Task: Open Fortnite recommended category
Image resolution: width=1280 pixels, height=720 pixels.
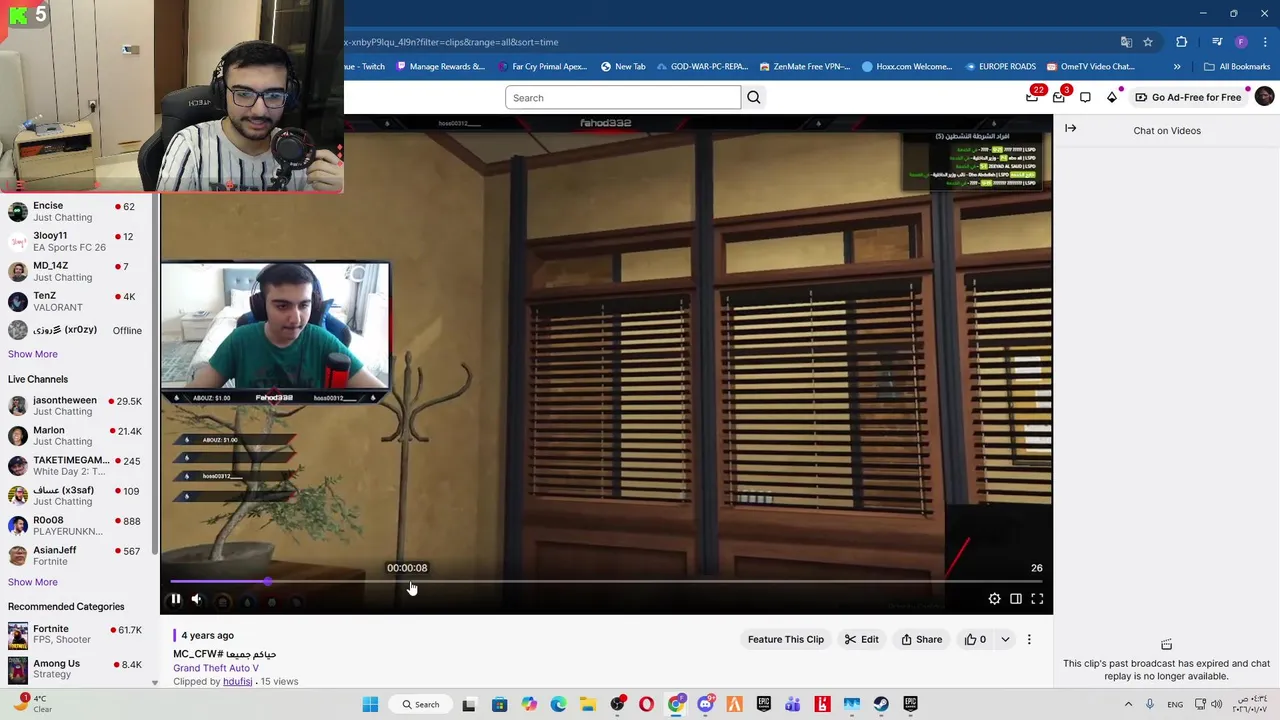Action: coord(75,634)
